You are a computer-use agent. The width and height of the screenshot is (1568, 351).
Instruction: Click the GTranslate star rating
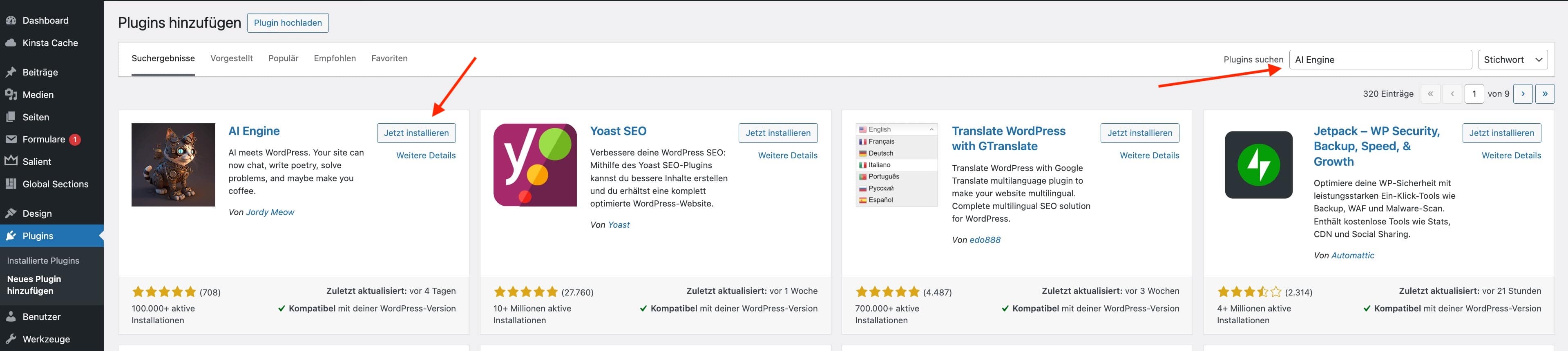[887, 291]
